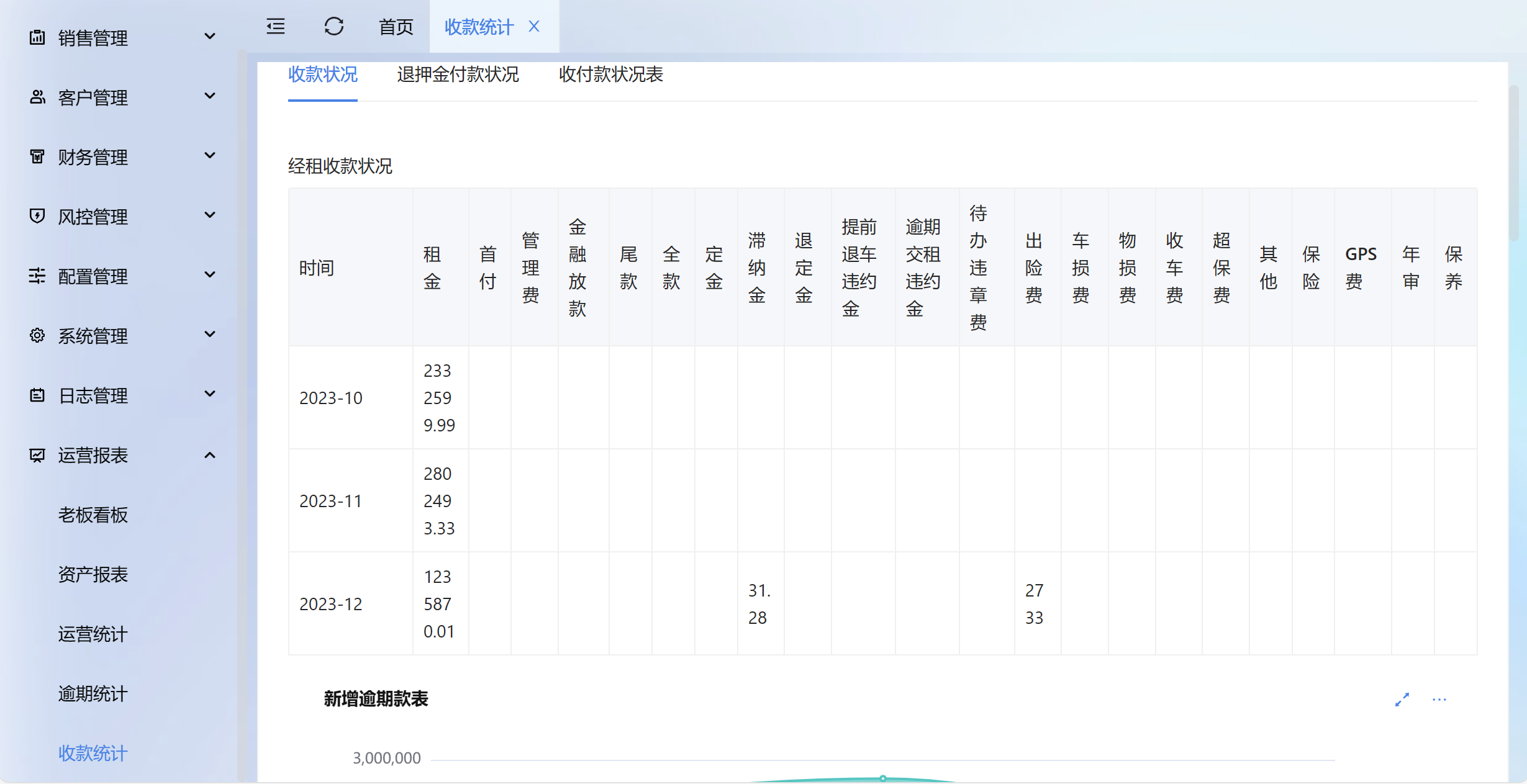Open 资产报表 in the sidebar
The height and width of the screenshot is (784, 1527).
coord(93,574)
